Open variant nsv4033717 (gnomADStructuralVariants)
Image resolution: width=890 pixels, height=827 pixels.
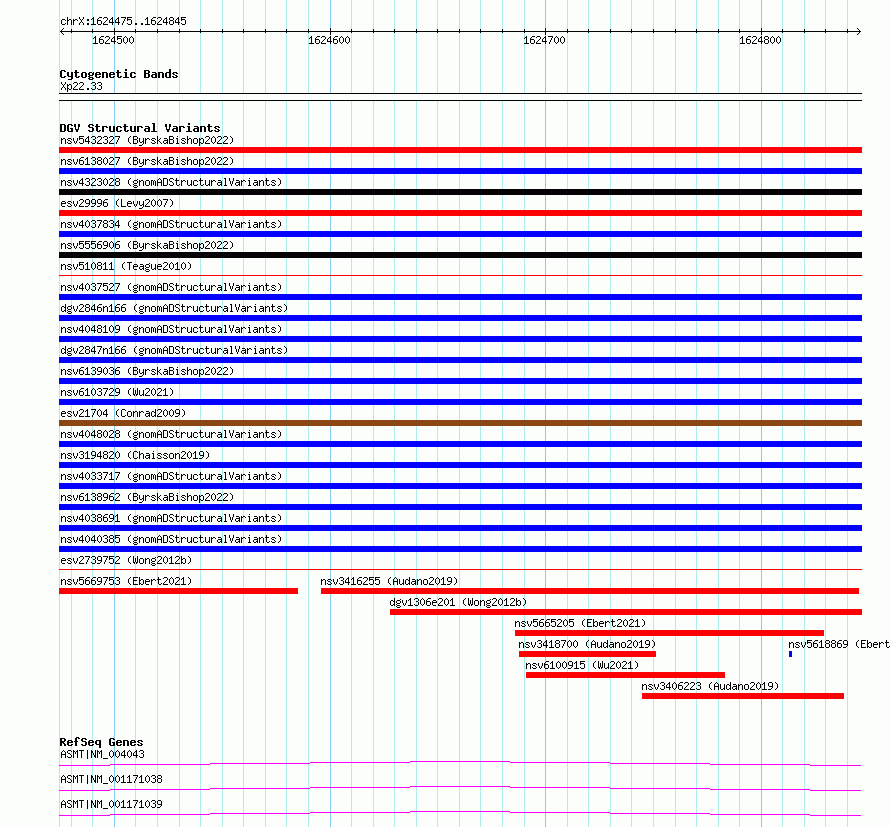tap(171, 476)
